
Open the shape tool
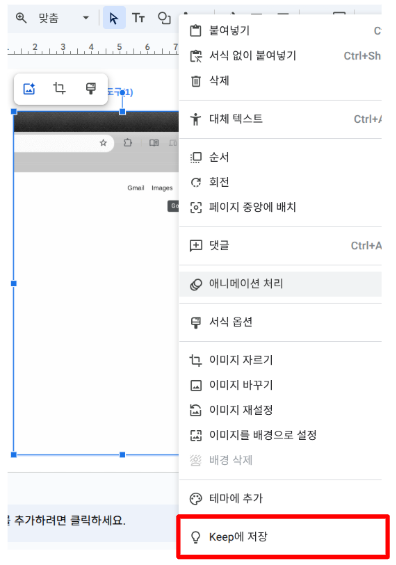click(x=164, y=18)
